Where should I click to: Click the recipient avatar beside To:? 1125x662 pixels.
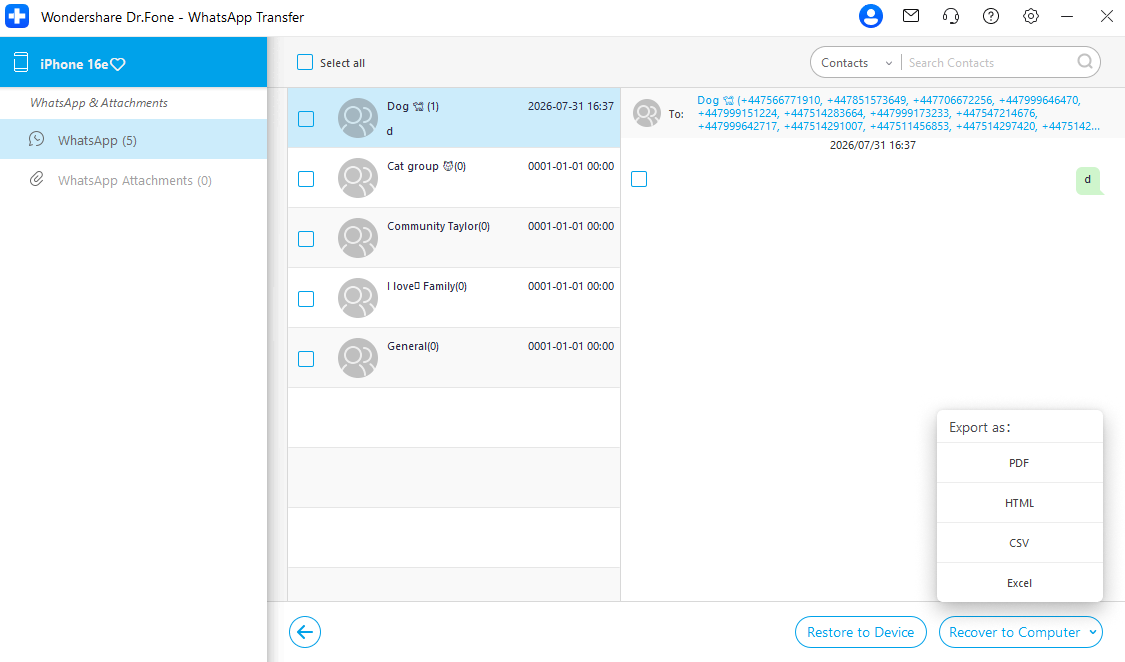[x=646, y=113]
